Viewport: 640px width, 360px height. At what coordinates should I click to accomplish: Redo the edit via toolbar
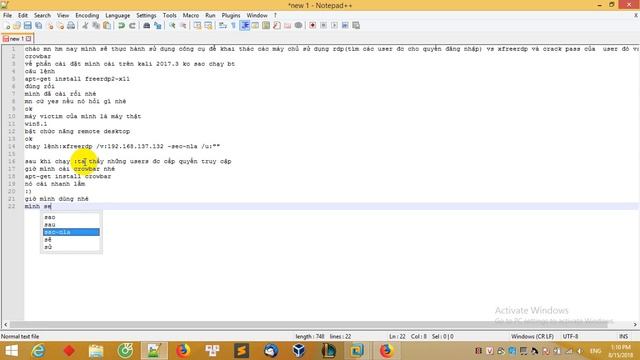coord(132,26)
